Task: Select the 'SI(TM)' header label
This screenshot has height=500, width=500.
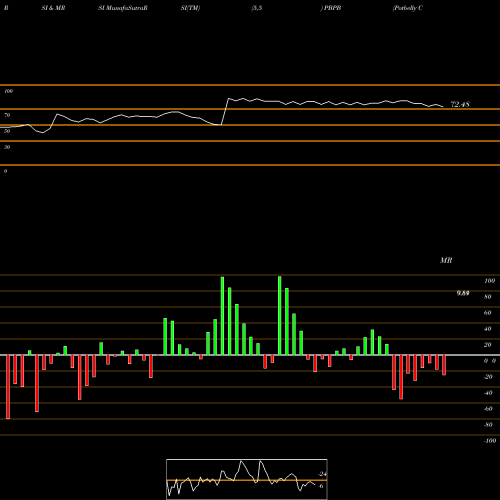Action: coord(190,8)
